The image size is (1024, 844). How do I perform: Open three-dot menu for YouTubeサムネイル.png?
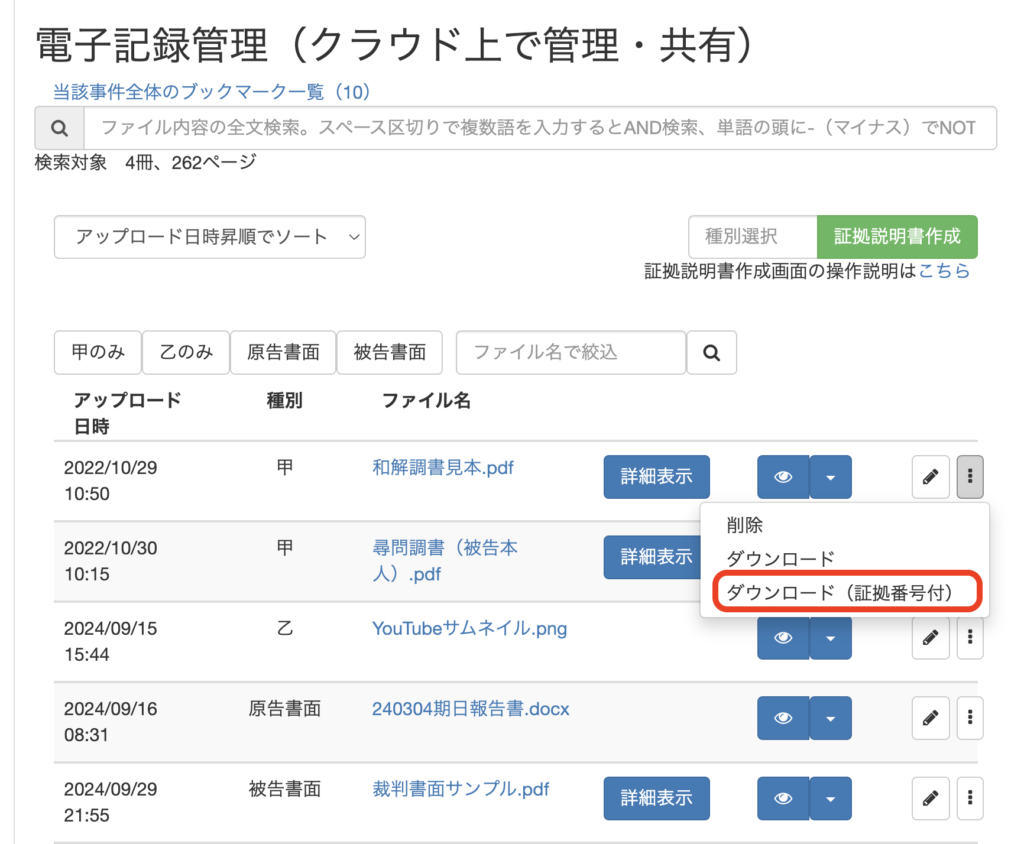pyautogui.click(x=970, y=637)
